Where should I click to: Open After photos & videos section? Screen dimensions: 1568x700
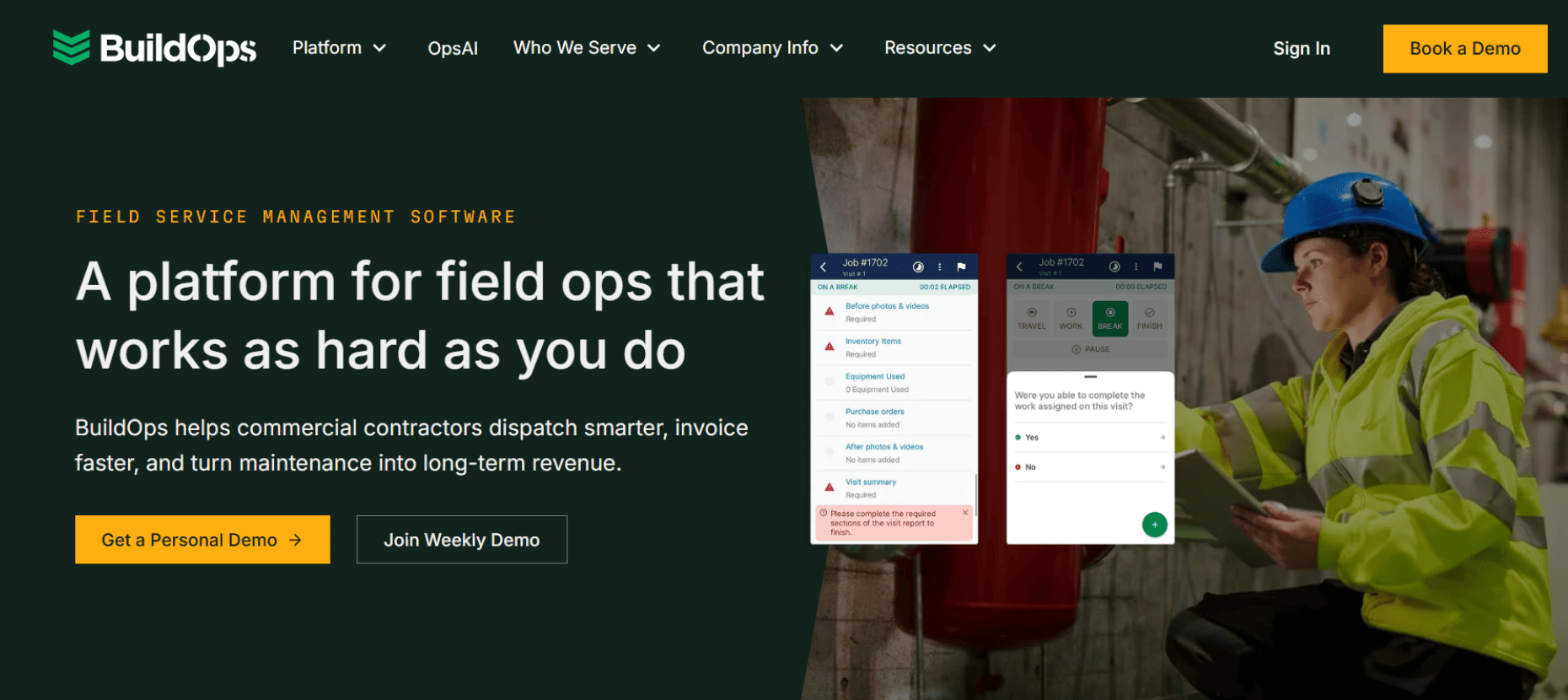click(x=894, y=453)
